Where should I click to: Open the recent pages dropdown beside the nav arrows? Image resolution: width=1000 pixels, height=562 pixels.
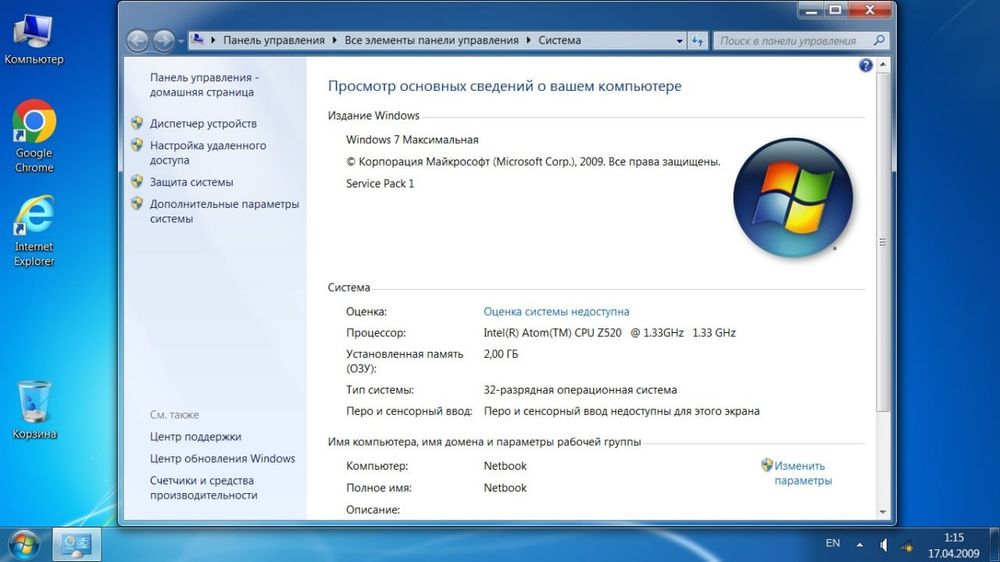pyautogui.click(x=181, y=41)
